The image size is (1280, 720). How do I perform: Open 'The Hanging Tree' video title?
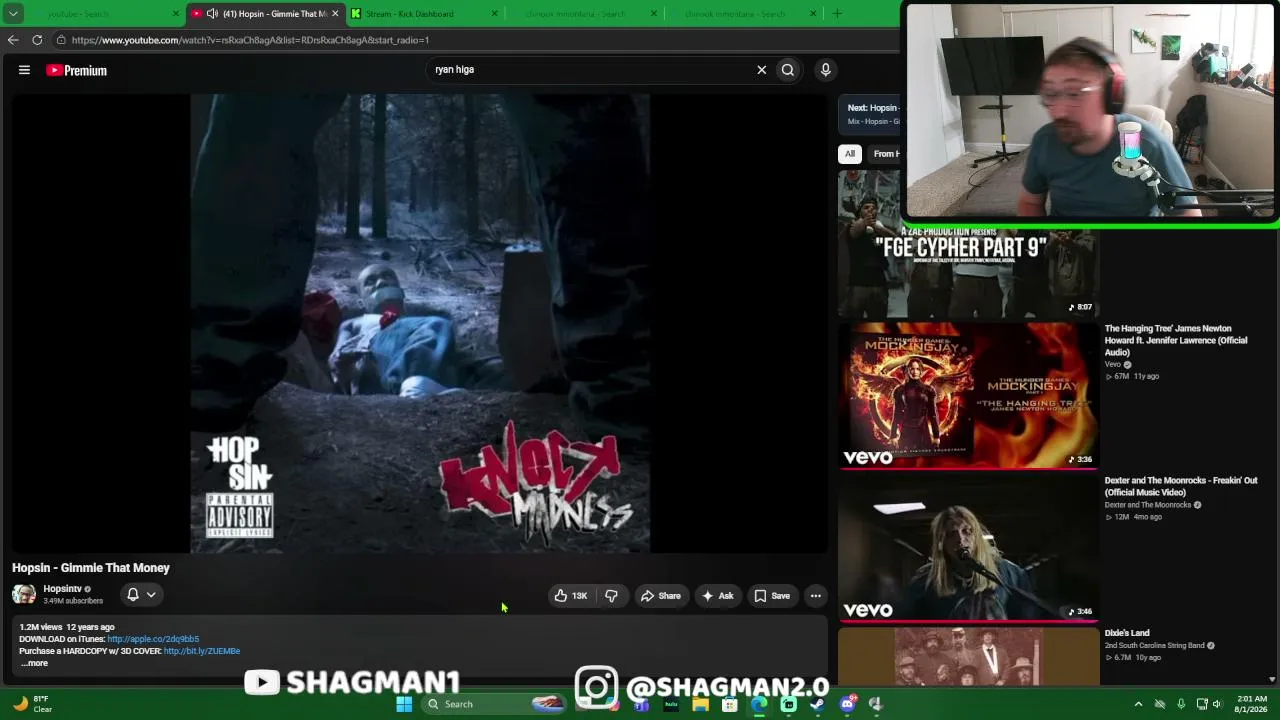(1176, 340)
